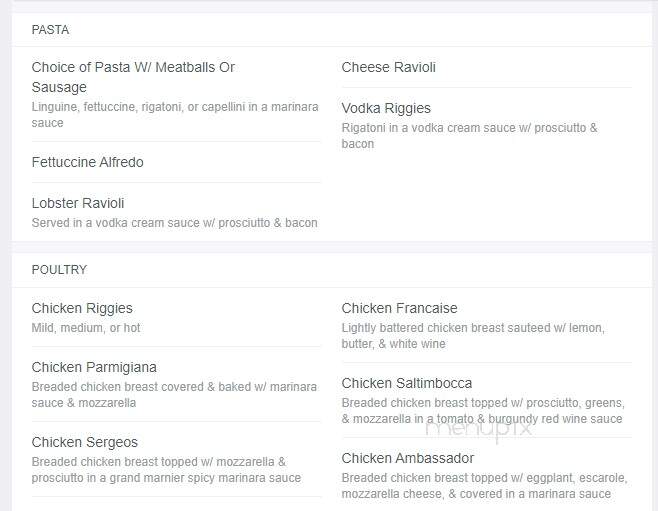Click the Chicken Sergeos grand marnier description
Screen dimensions: 658x511
click(x=166, y=469)
